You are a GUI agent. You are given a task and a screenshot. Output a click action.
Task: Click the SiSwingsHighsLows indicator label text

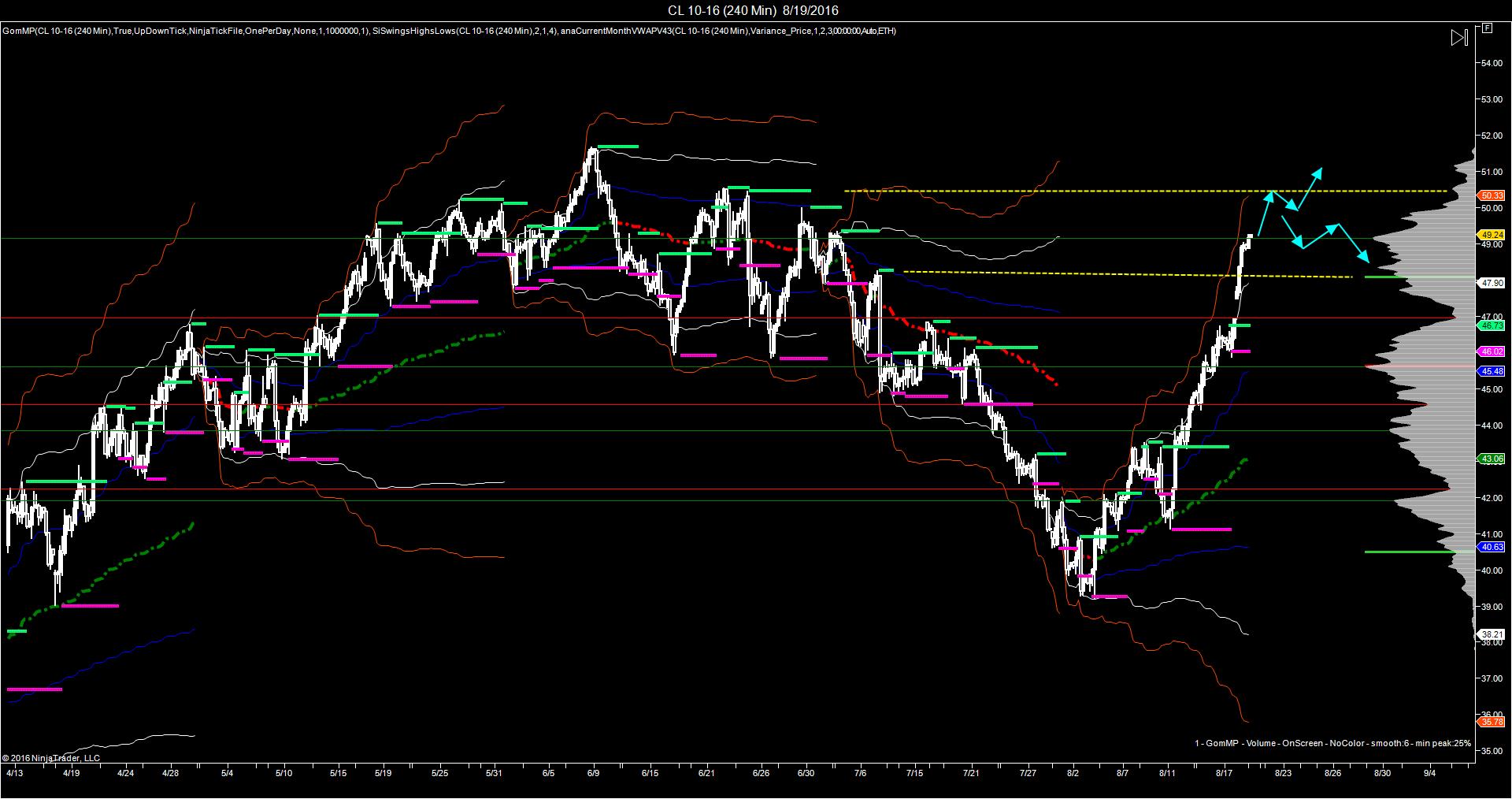[464, 31]
